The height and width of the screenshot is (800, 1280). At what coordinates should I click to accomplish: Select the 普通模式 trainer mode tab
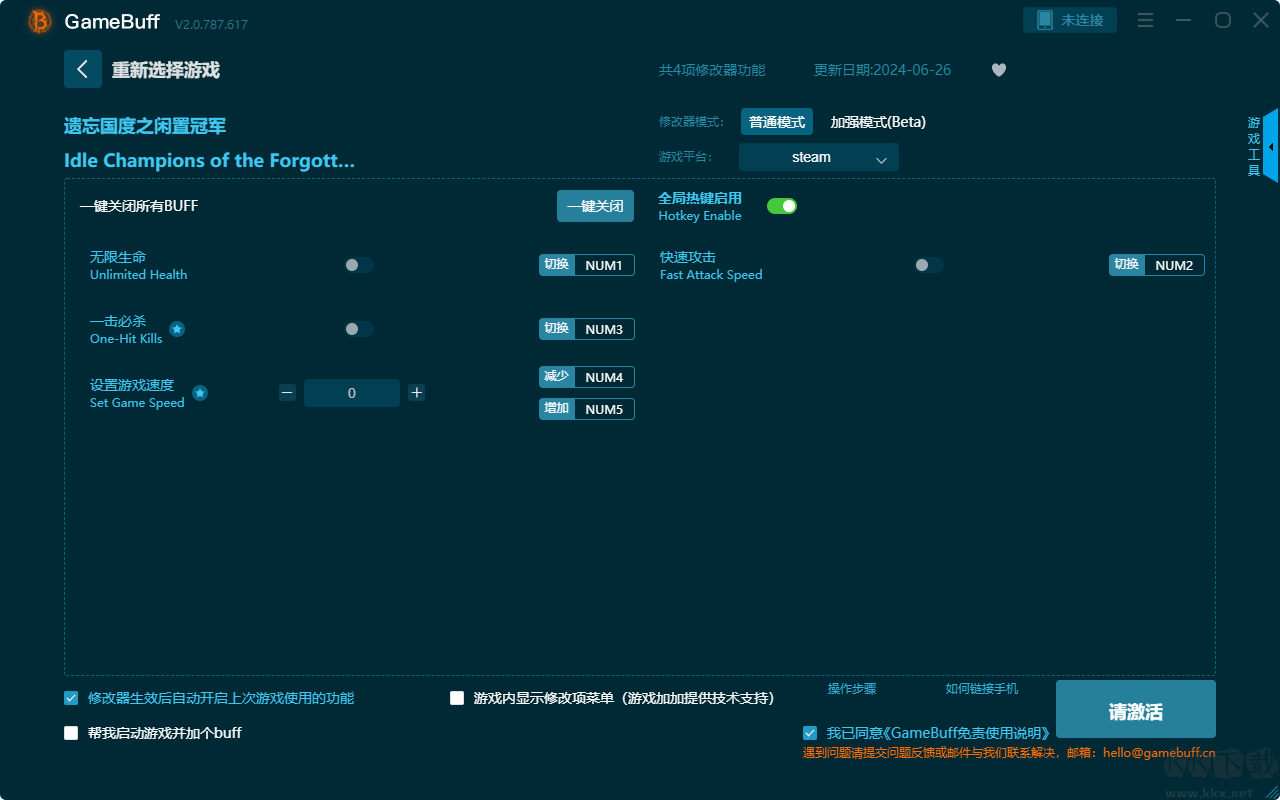pos(777,122)
